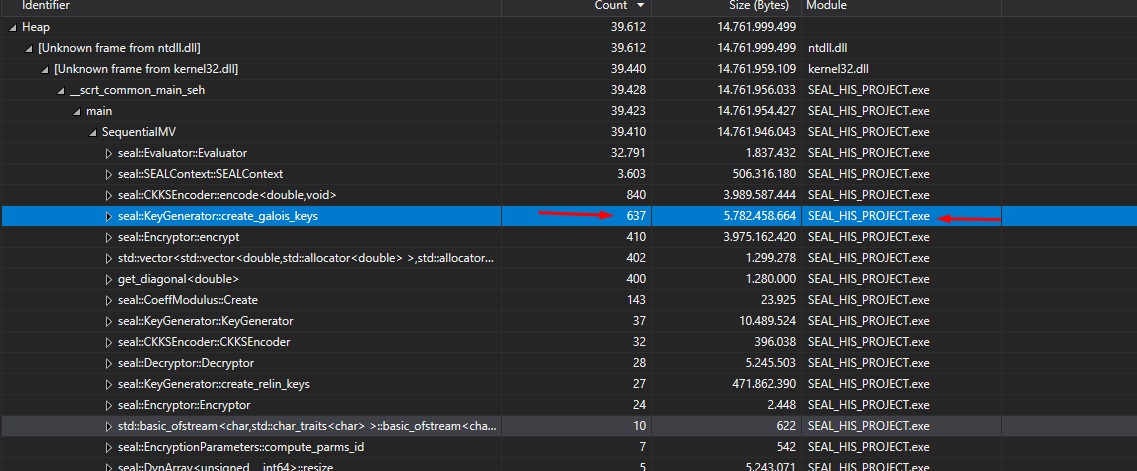Select the seal::CoeffModulus::Create label

[x=188, y=301]
